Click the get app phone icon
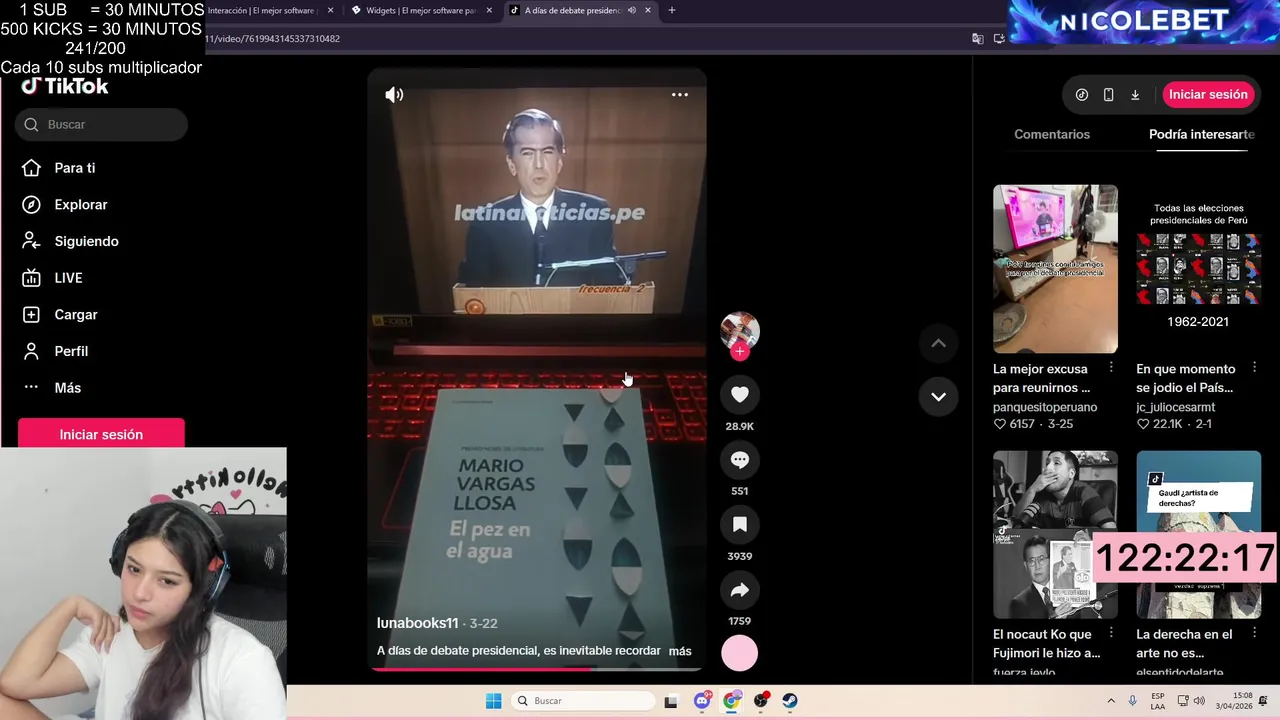The width and height of the screenshot is (1280, 720). tap(1108, 95)
